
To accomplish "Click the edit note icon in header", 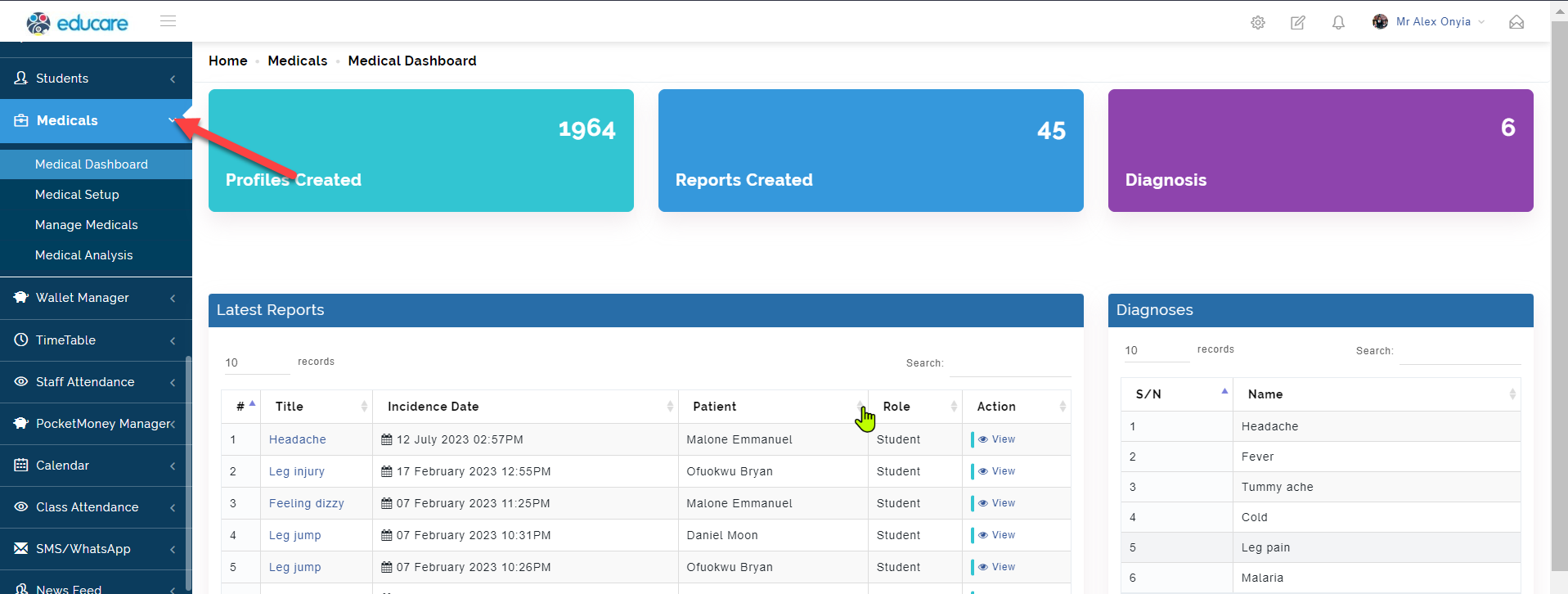I will 1298,23.
